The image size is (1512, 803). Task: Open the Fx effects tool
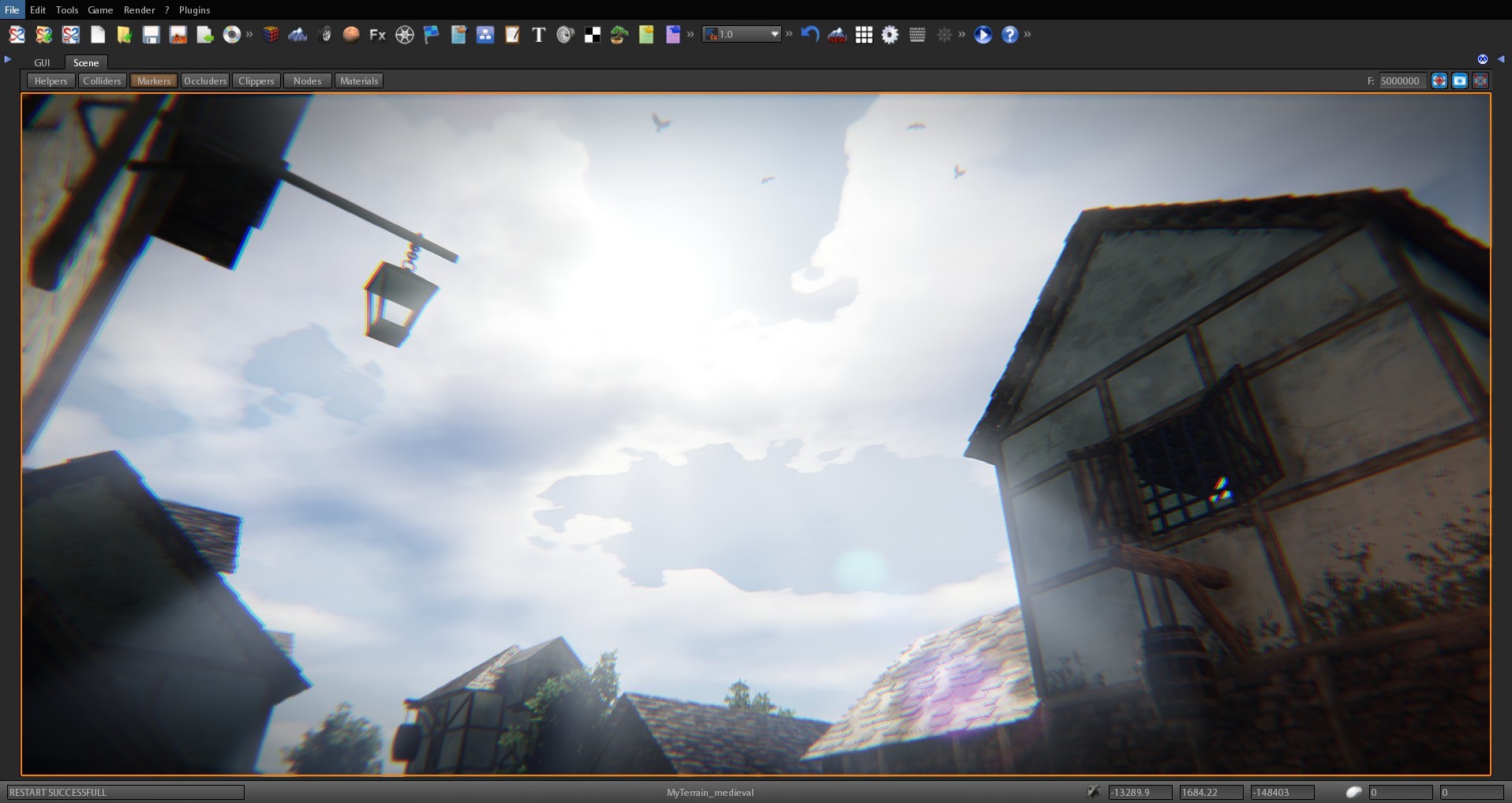pyautogui.click(x=376, y=35)
